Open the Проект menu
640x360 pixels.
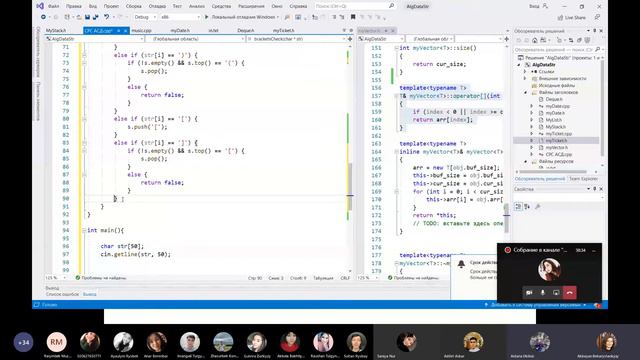111,7
